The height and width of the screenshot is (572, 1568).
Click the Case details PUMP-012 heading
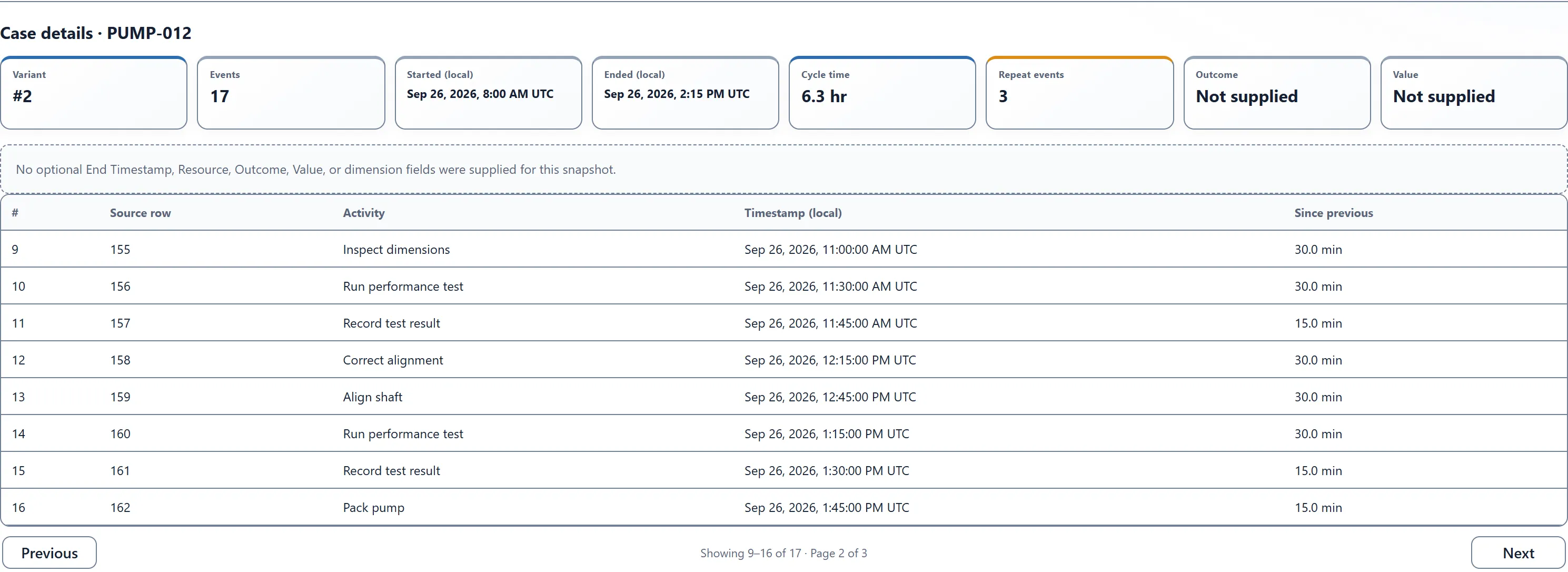coord(96,33)
